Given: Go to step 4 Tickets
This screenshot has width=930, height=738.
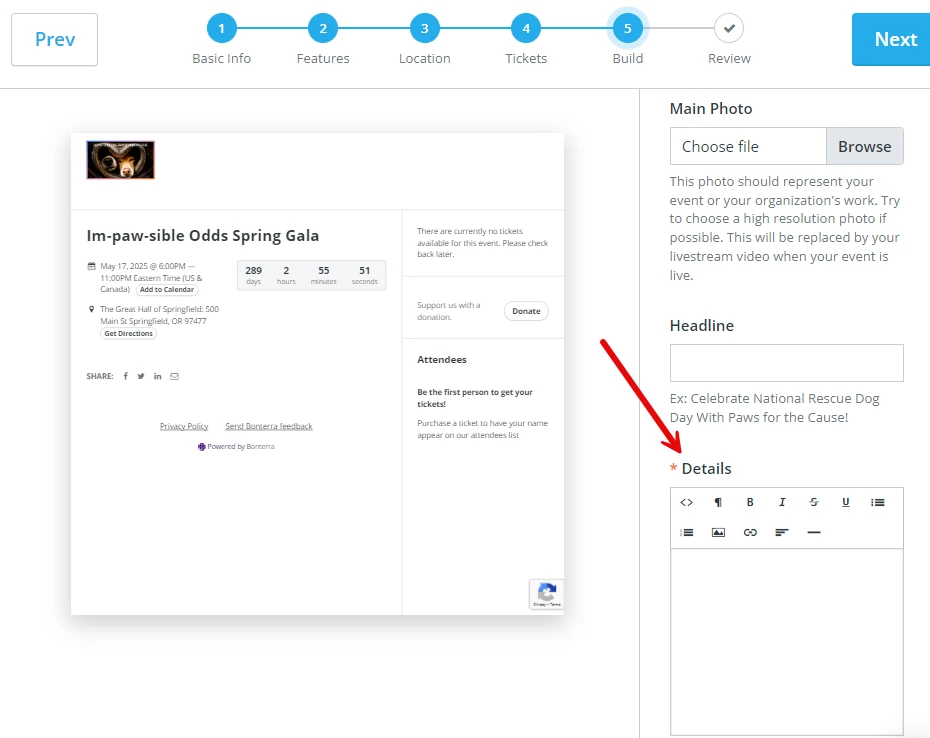Looking at the screenshot, I should coord(526,28).
